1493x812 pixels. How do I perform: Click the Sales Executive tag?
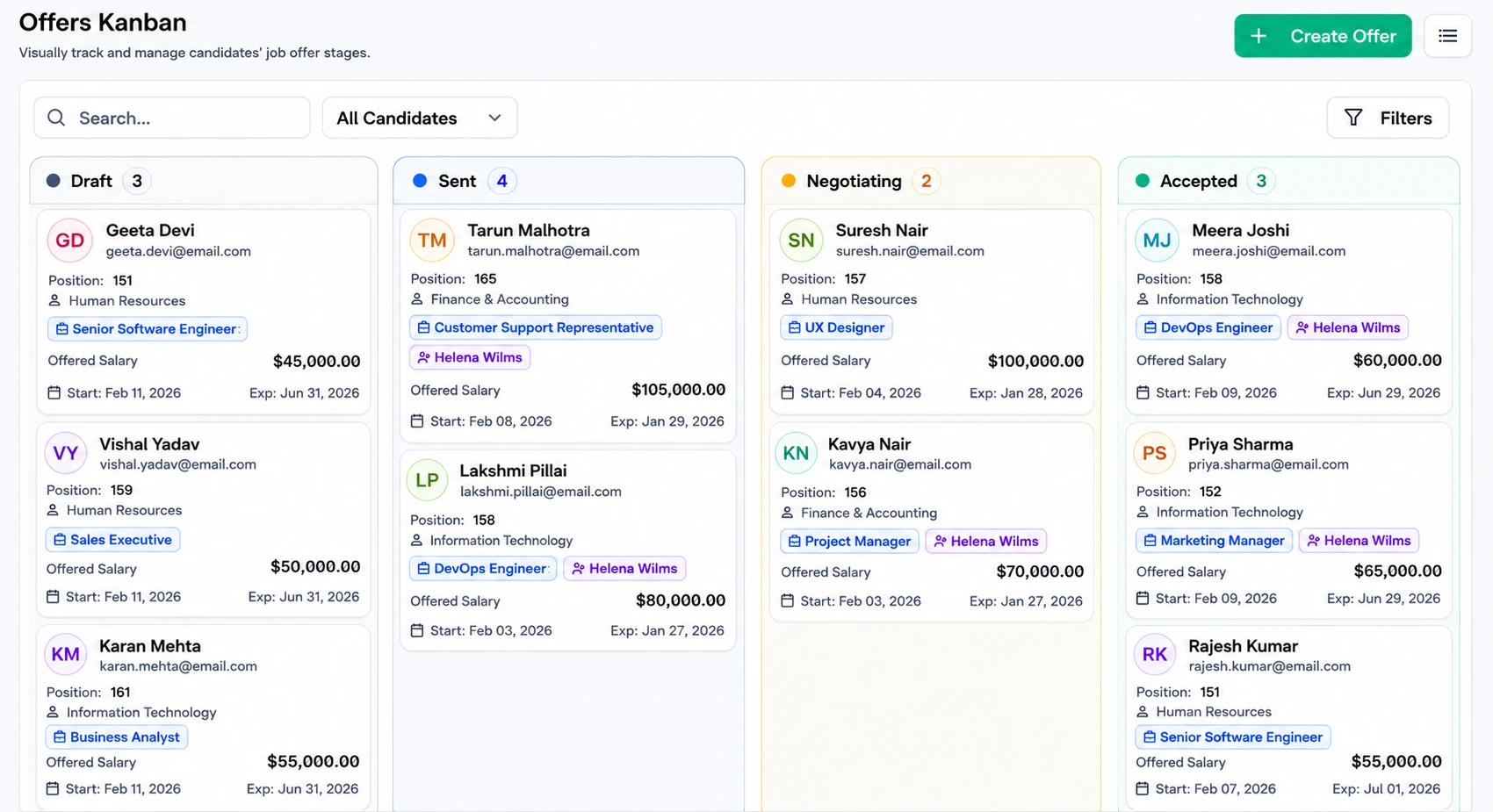(x=112, y=540)
